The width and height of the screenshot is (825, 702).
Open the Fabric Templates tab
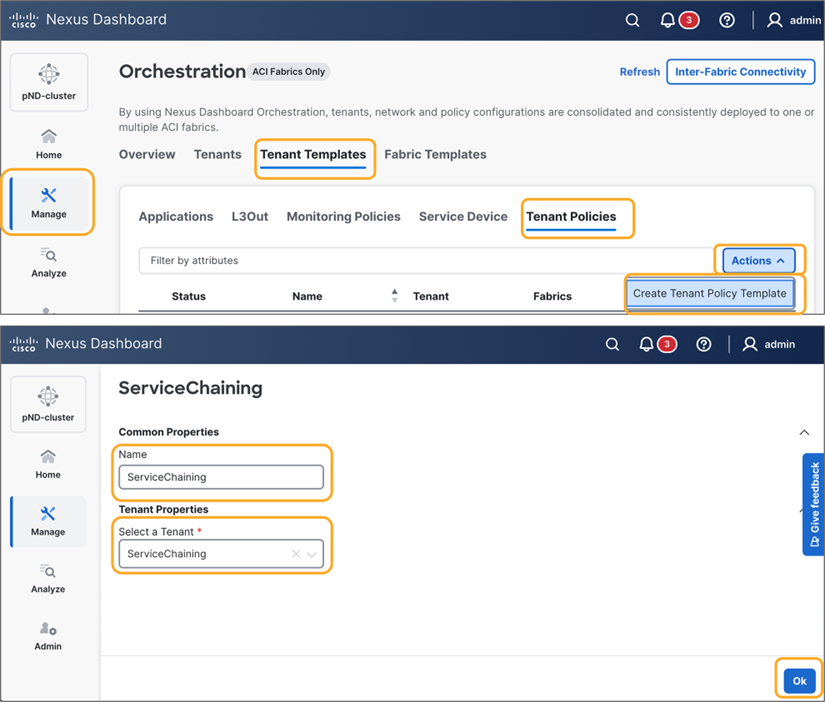coord(435,154)
